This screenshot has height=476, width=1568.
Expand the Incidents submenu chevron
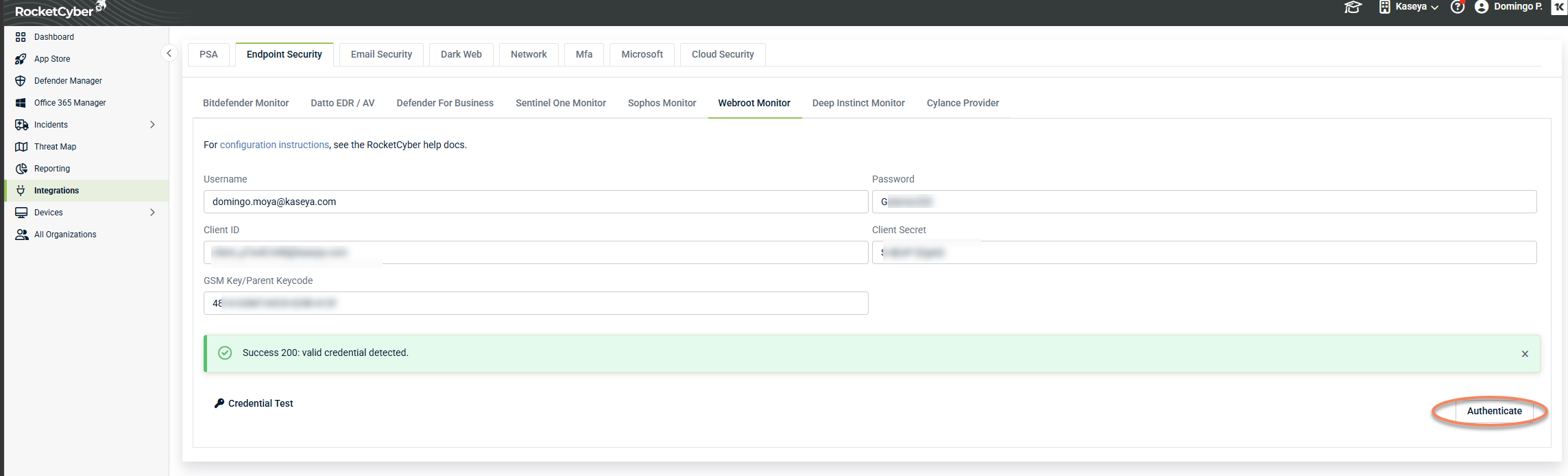[x=152, y=125]
